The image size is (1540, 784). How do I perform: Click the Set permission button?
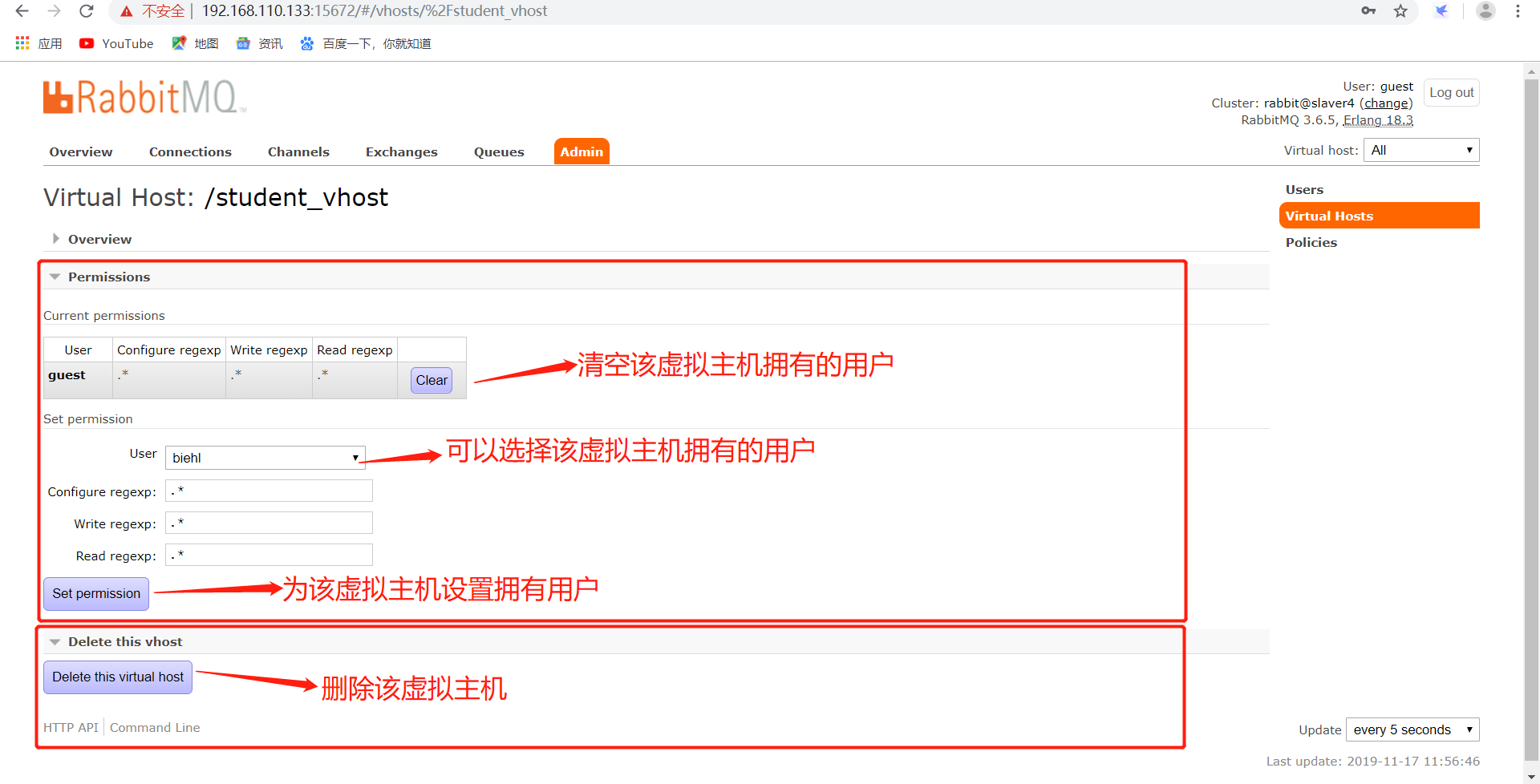pyautogui.click(x=95, y=593)
